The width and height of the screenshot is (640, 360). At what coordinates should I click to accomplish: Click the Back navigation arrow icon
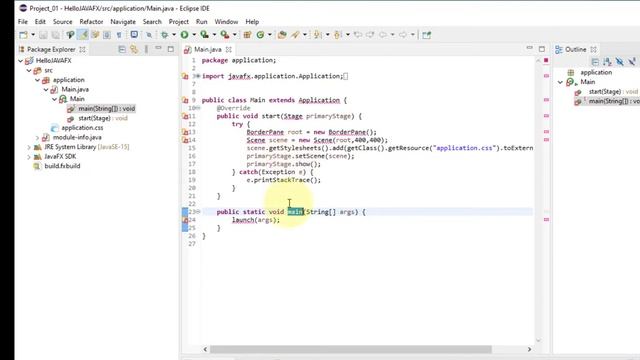(382, 35)
